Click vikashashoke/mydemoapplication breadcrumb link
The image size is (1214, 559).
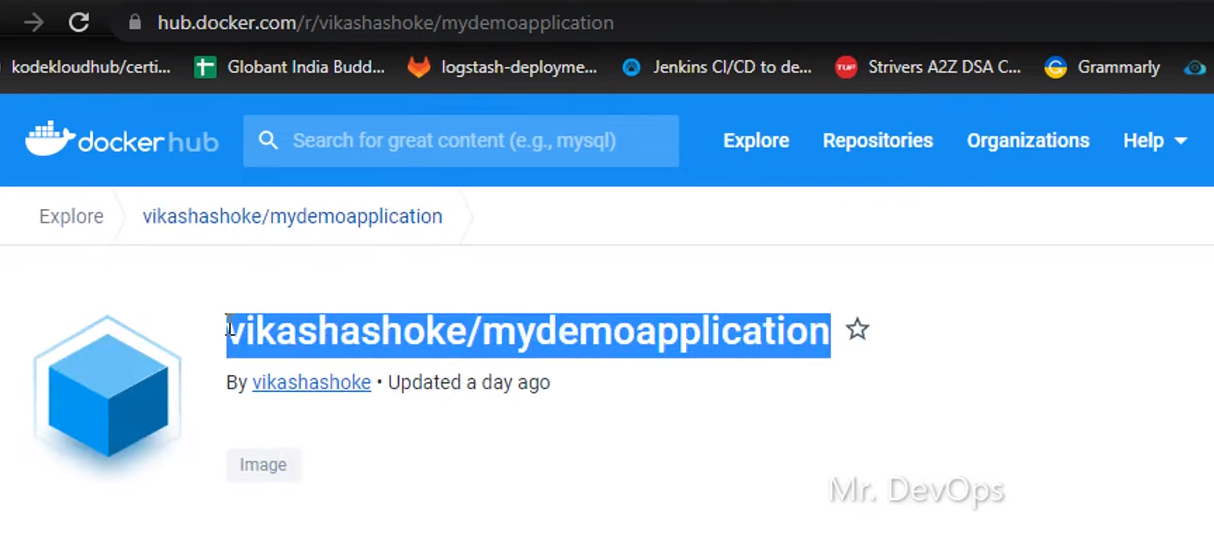click(x=292, y=216)
